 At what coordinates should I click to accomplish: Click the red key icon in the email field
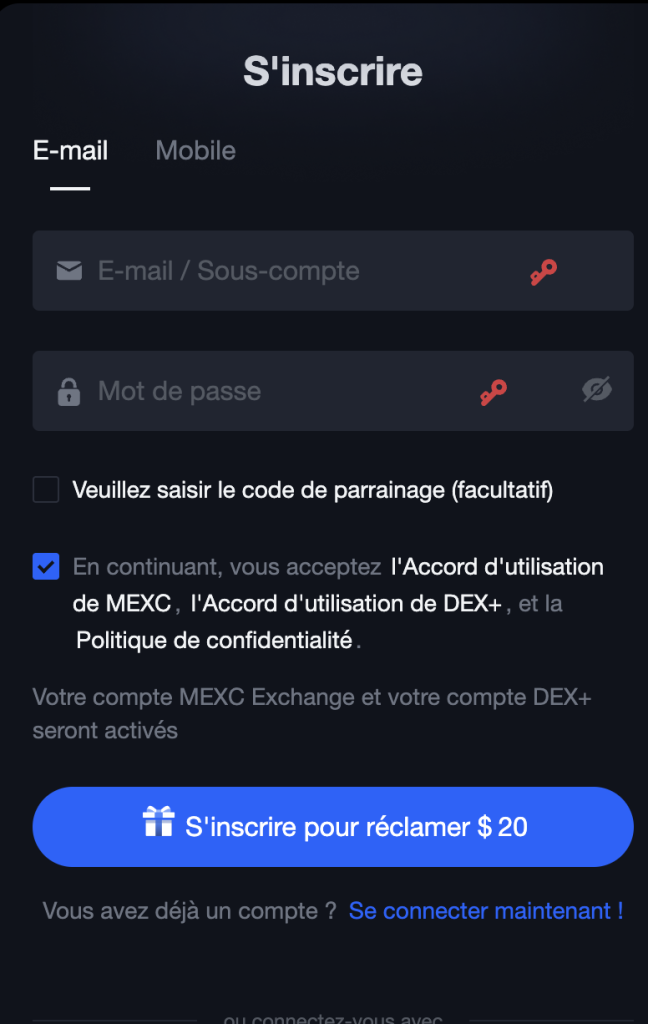[543, 270]
